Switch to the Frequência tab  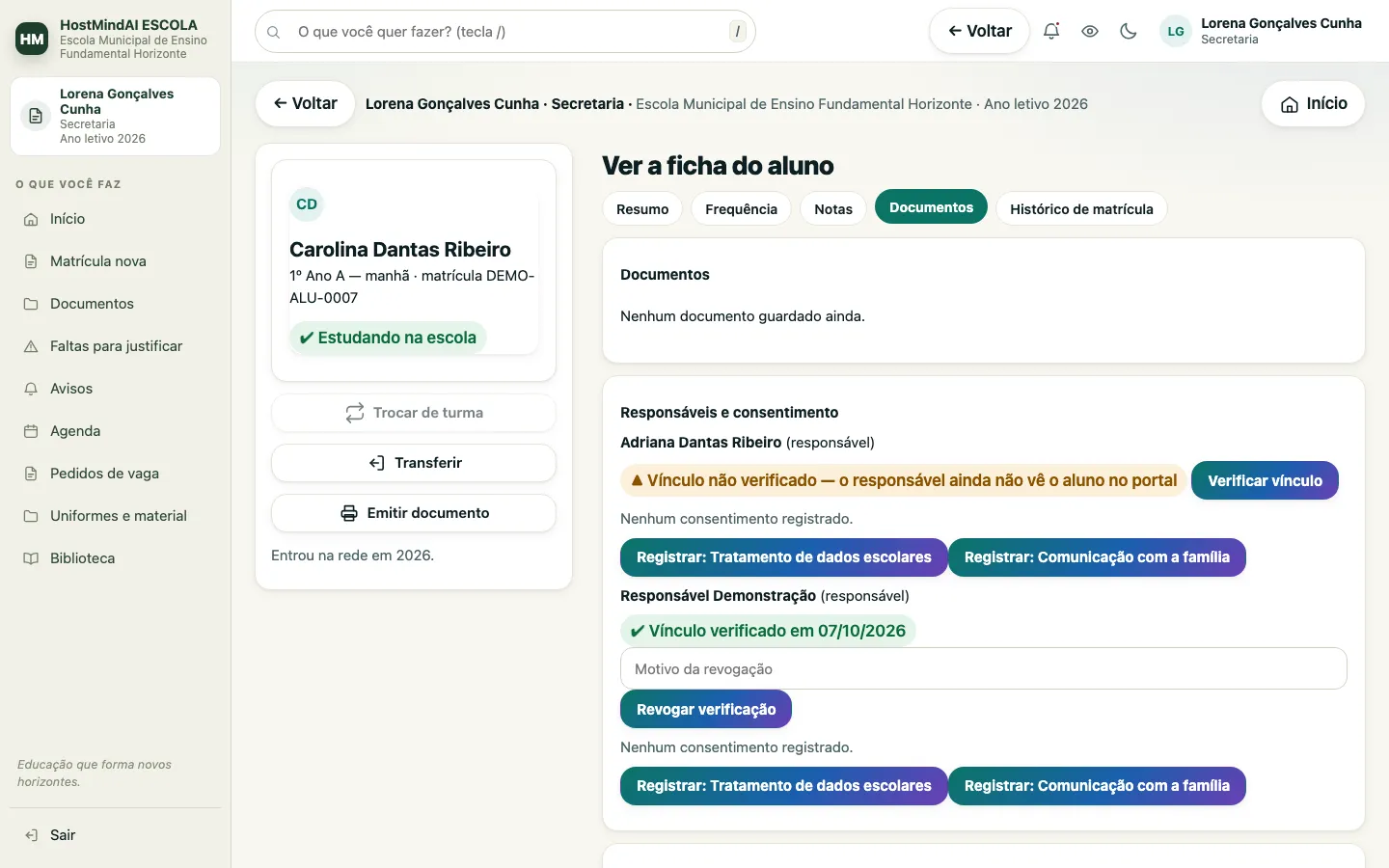pyautogui.click(x=741, y=209)
